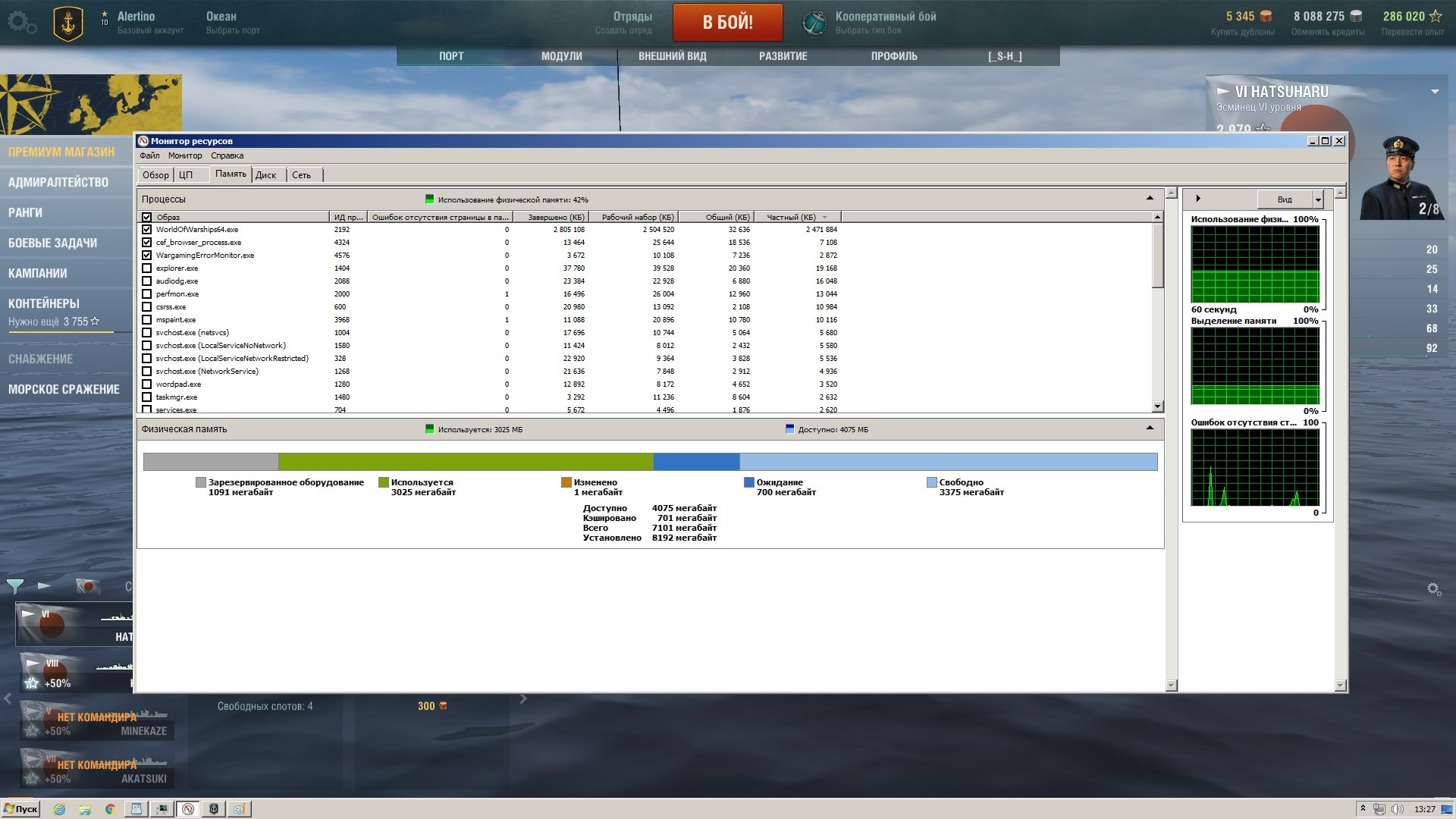Click the free experience star icon

click(1436, 16)
